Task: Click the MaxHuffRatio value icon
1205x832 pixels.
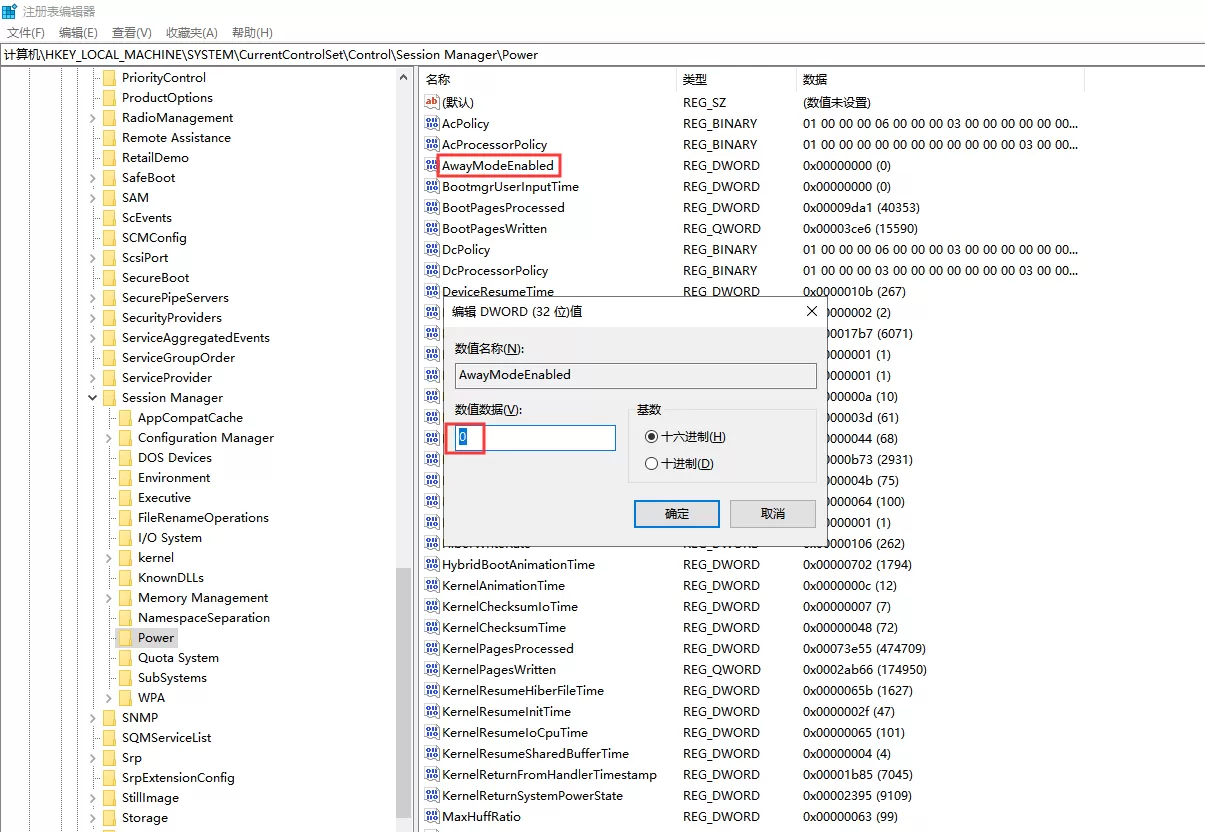Action: pyautogui.click(x=432, y=816)
